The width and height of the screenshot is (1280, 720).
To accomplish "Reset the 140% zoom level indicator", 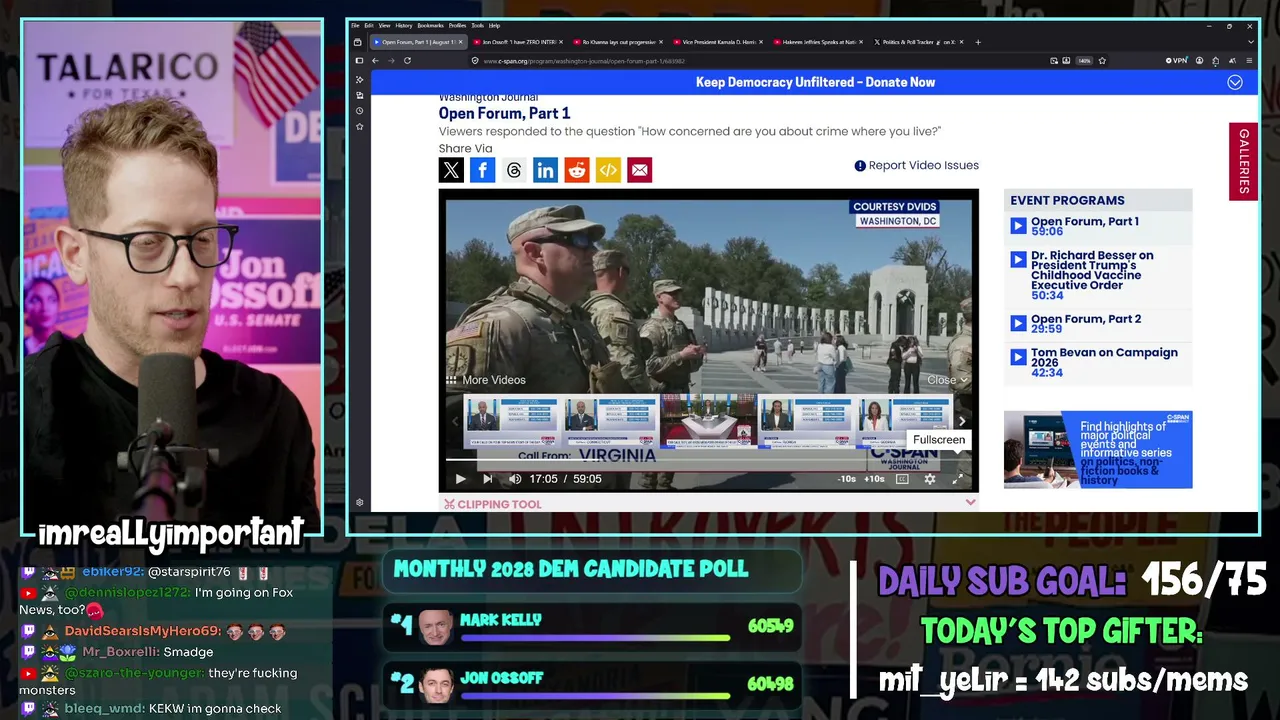I will tap(1084, 61).
